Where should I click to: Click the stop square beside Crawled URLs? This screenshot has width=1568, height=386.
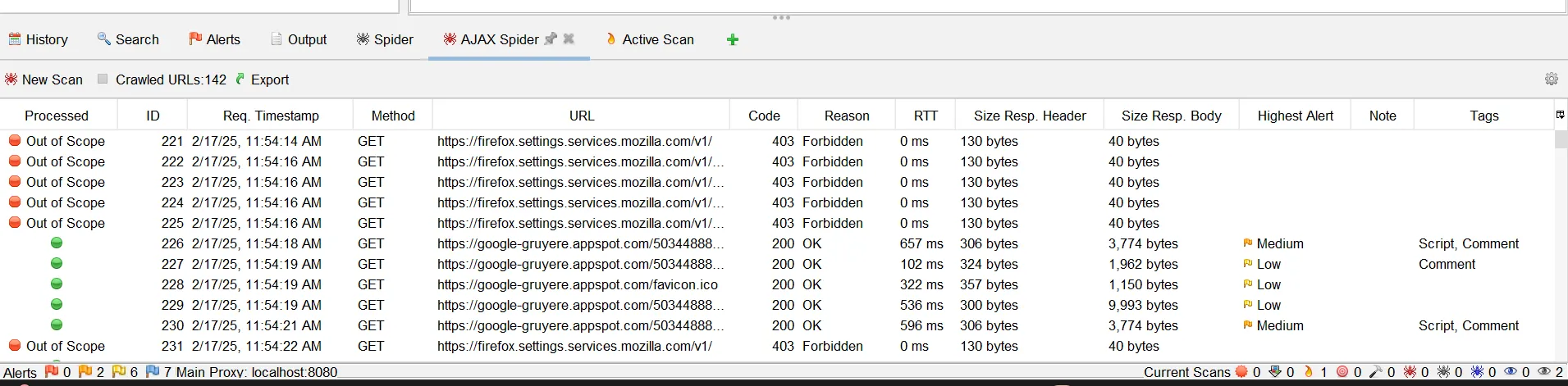pyautogui.click(x=103, y=79)
